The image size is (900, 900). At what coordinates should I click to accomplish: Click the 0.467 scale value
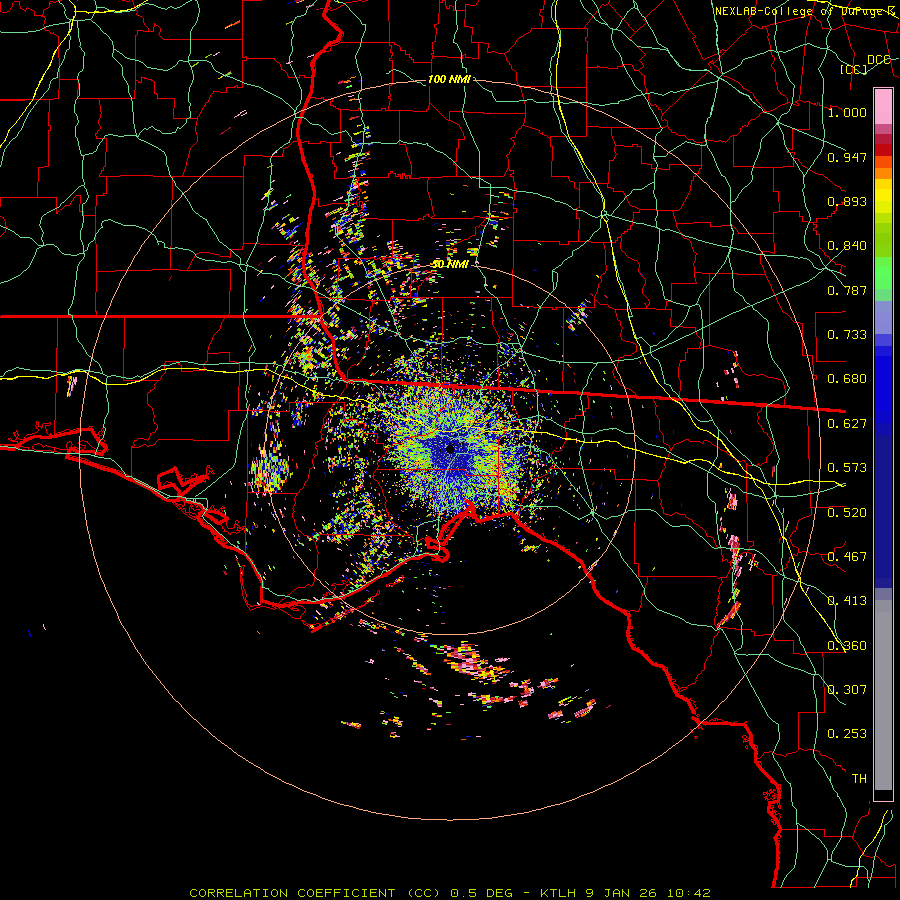(x=847, y=557)
